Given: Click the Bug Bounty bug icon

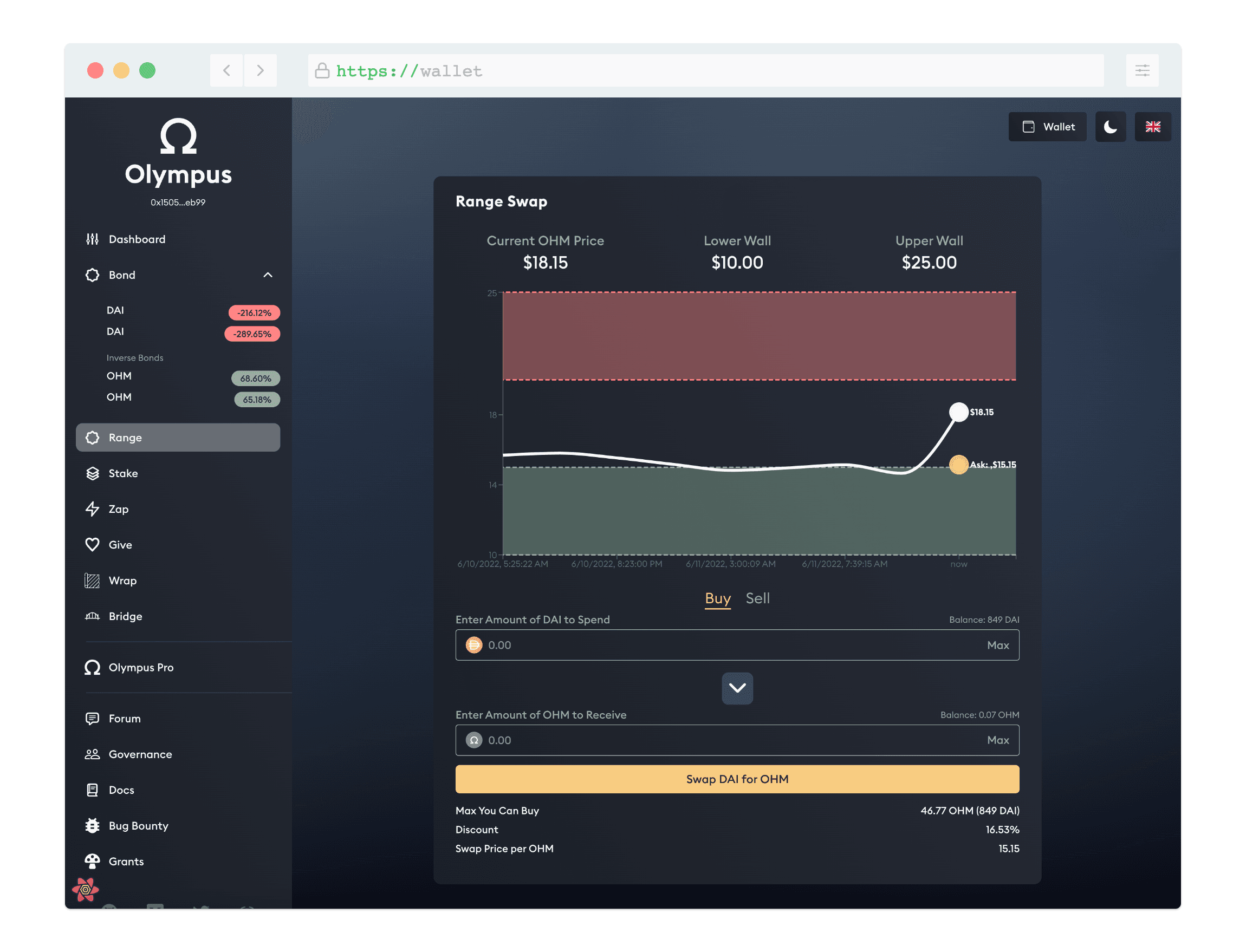Looking at the screenshot, I should [x=93, y=825].
